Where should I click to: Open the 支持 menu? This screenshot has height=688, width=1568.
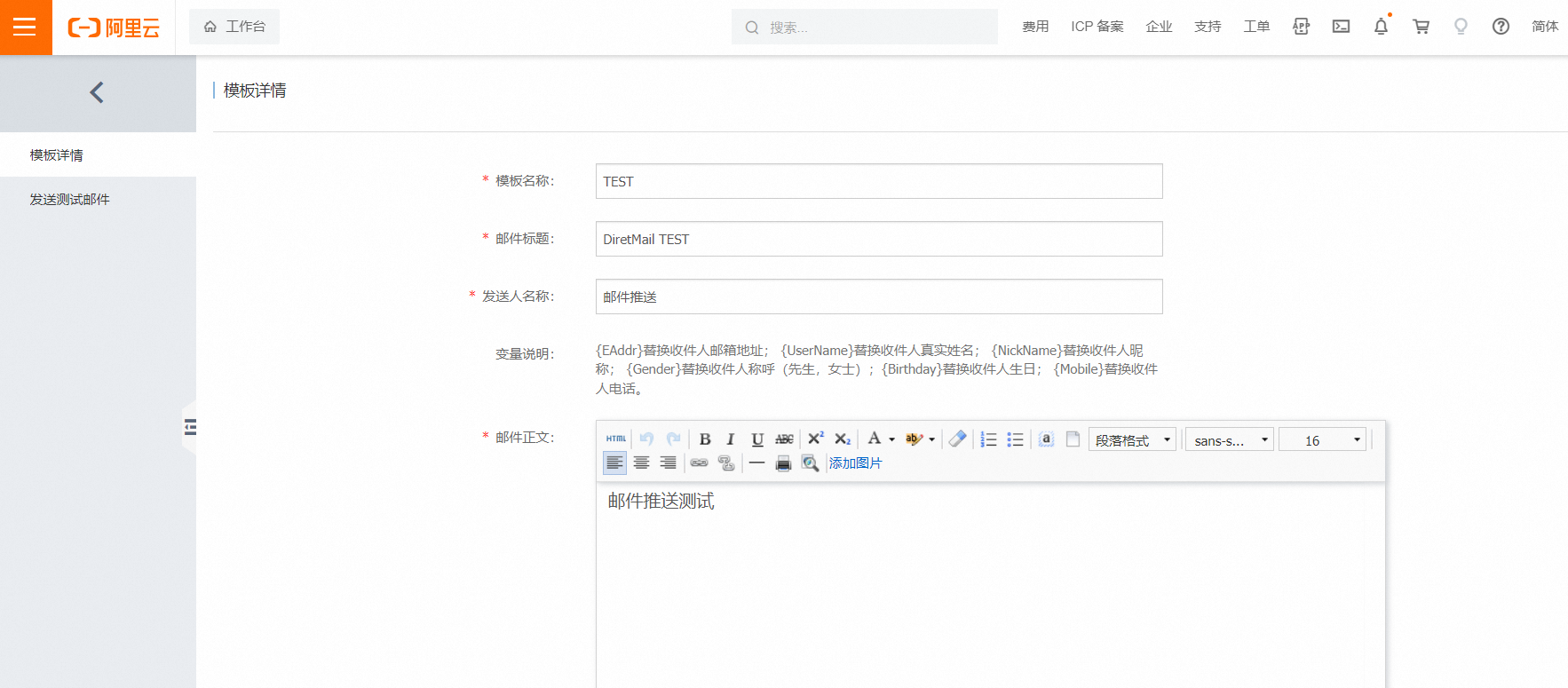pyautogui.click(x=1208, y=27)
